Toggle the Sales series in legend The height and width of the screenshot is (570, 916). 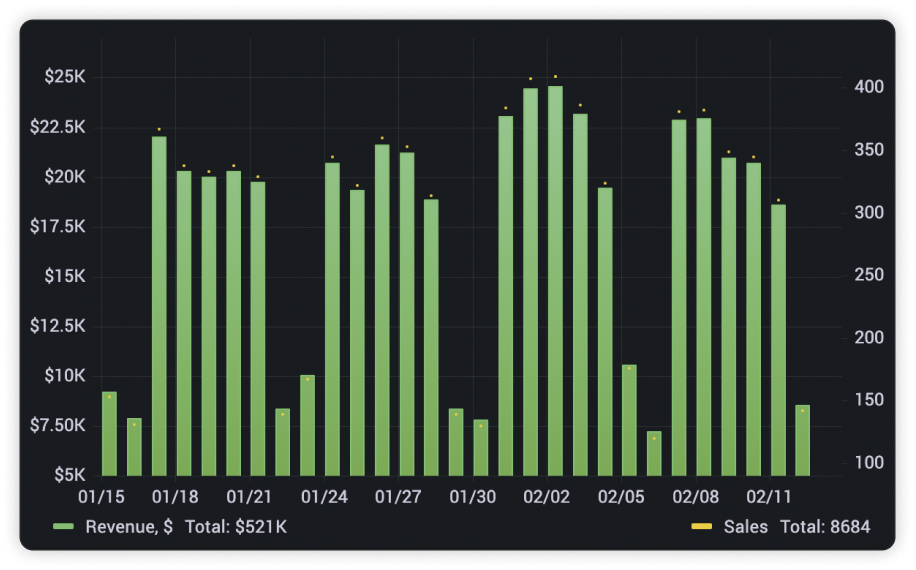745,527
